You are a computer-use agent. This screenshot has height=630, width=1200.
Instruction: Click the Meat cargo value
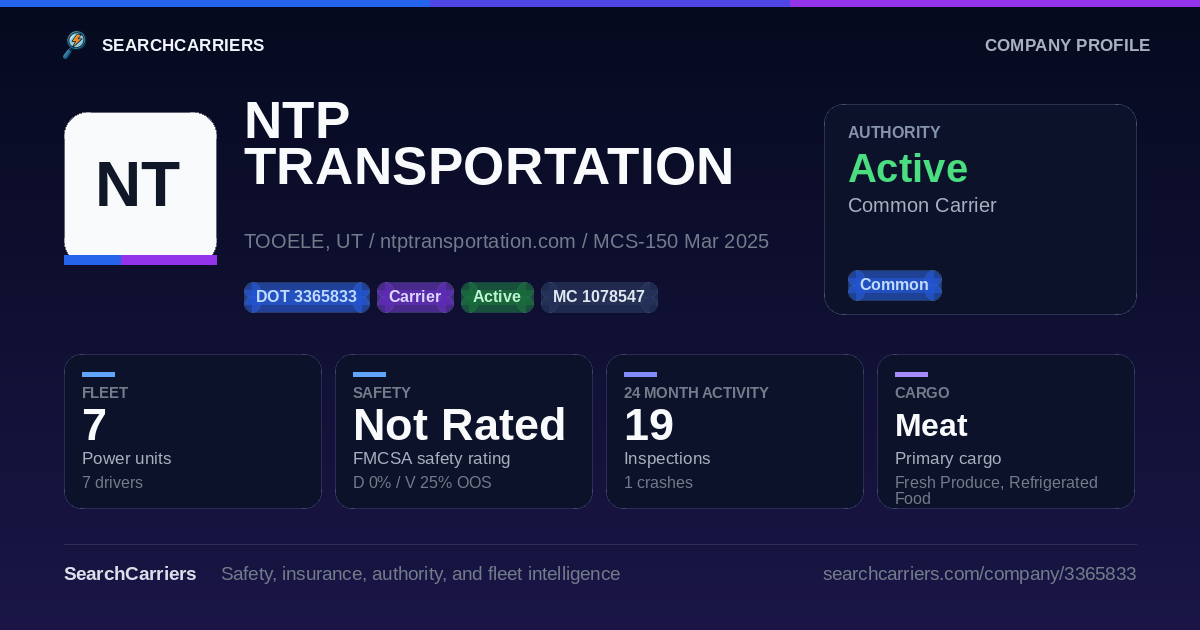point(931,426)
